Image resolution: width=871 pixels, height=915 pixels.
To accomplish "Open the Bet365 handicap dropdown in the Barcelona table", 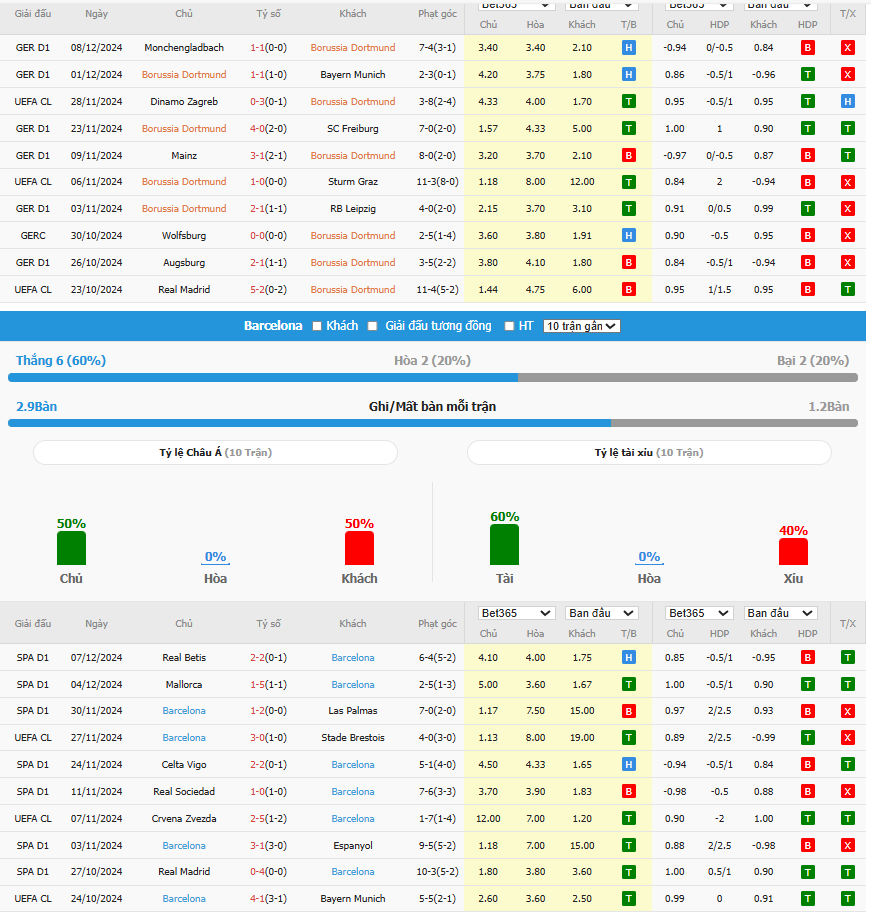I will pos(699,613).
